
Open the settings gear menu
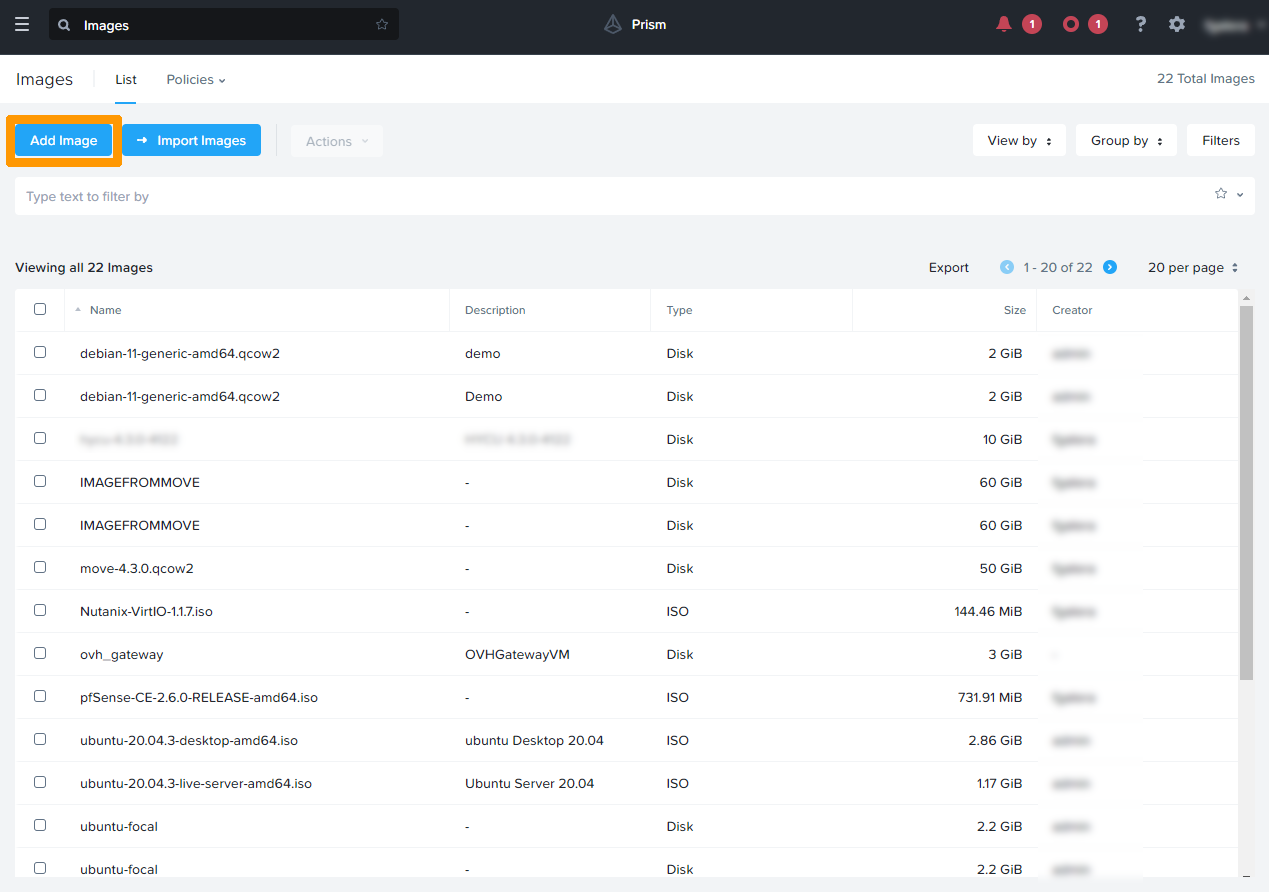(x=1176, y=24)
